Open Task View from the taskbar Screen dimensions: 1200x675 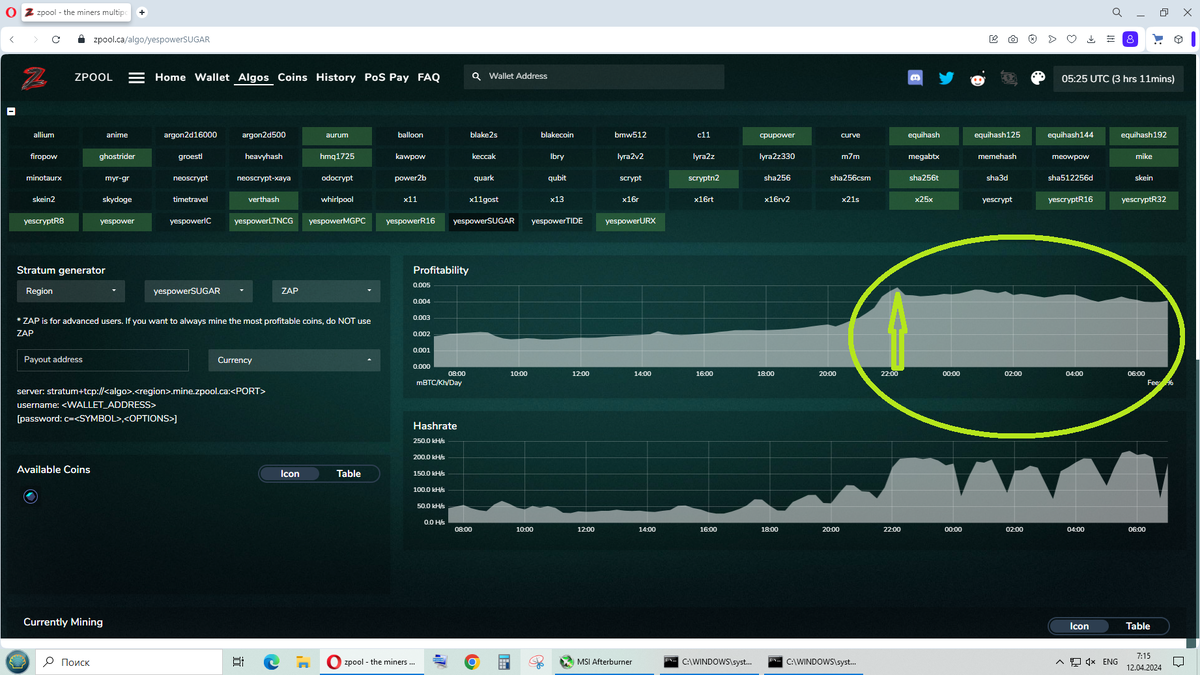point(238,661)
